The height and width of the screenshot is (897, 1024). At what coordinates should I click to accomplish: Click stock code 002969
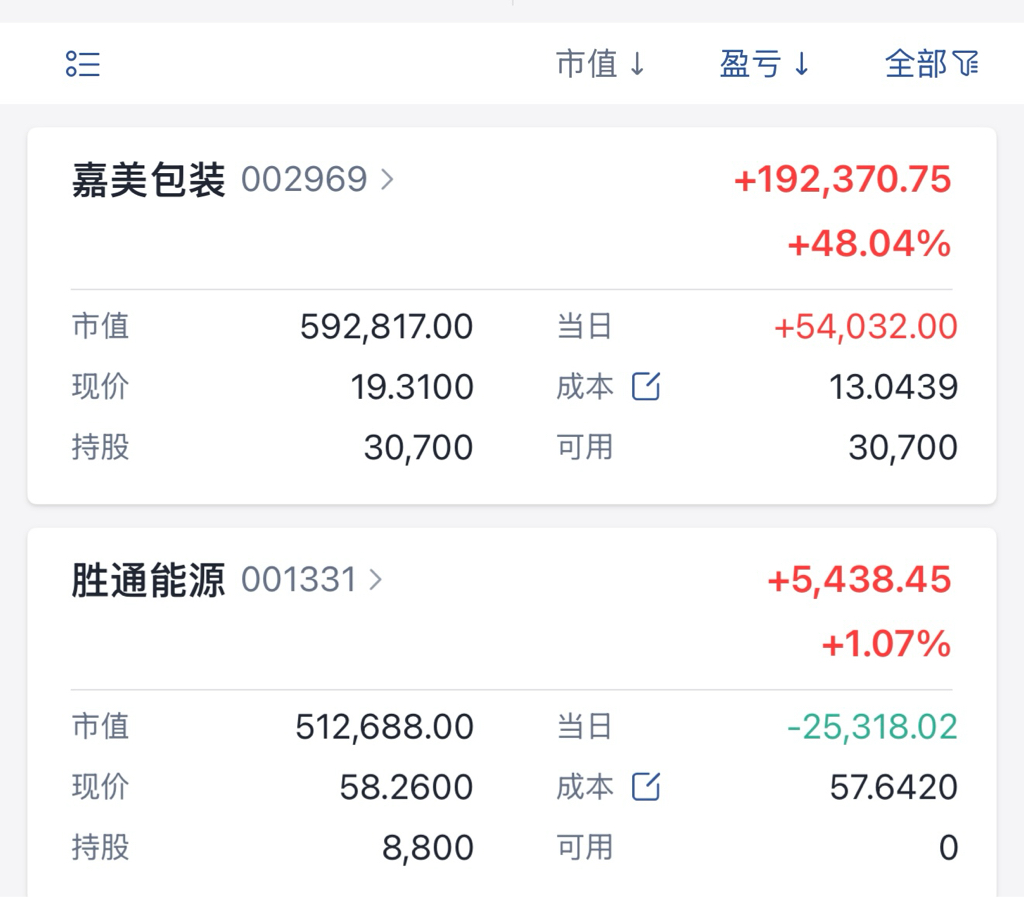tap(304, 180)
